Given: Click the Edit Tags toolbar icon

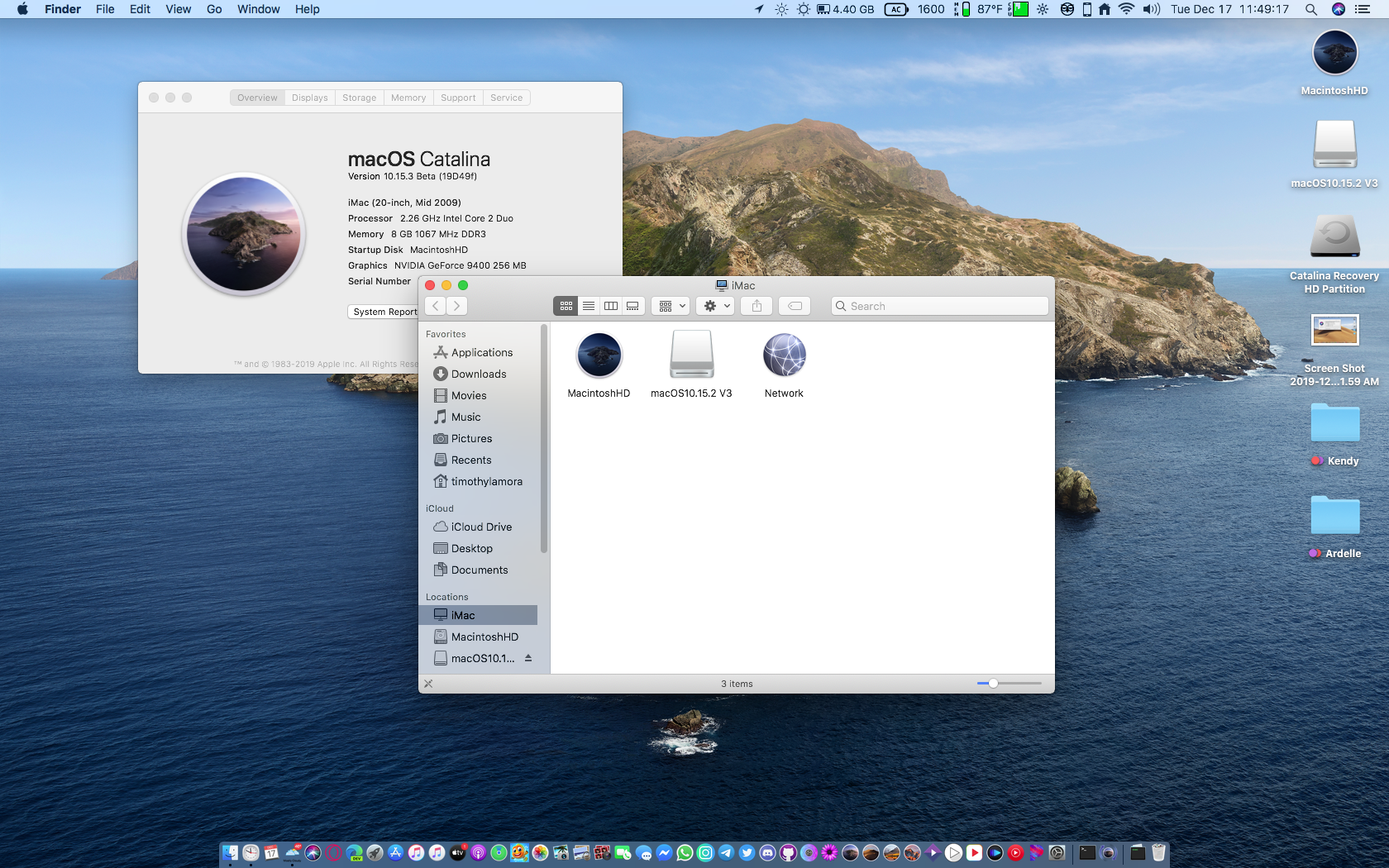Looking at the screenshot, I should coord(795,306).
